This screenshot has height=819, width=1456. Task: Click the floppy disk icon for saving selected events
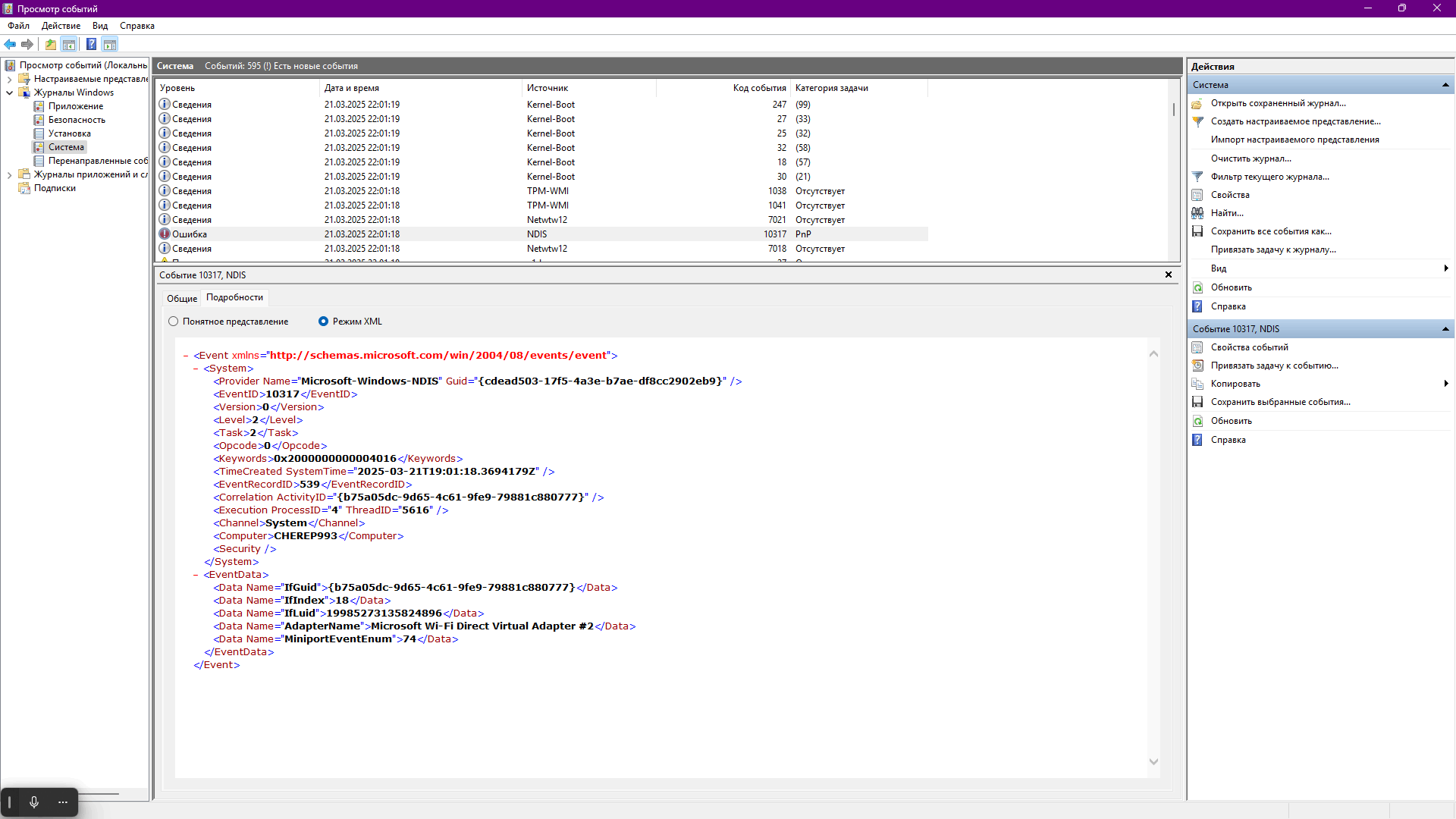pyautogui.click(x=1197, y=402)
